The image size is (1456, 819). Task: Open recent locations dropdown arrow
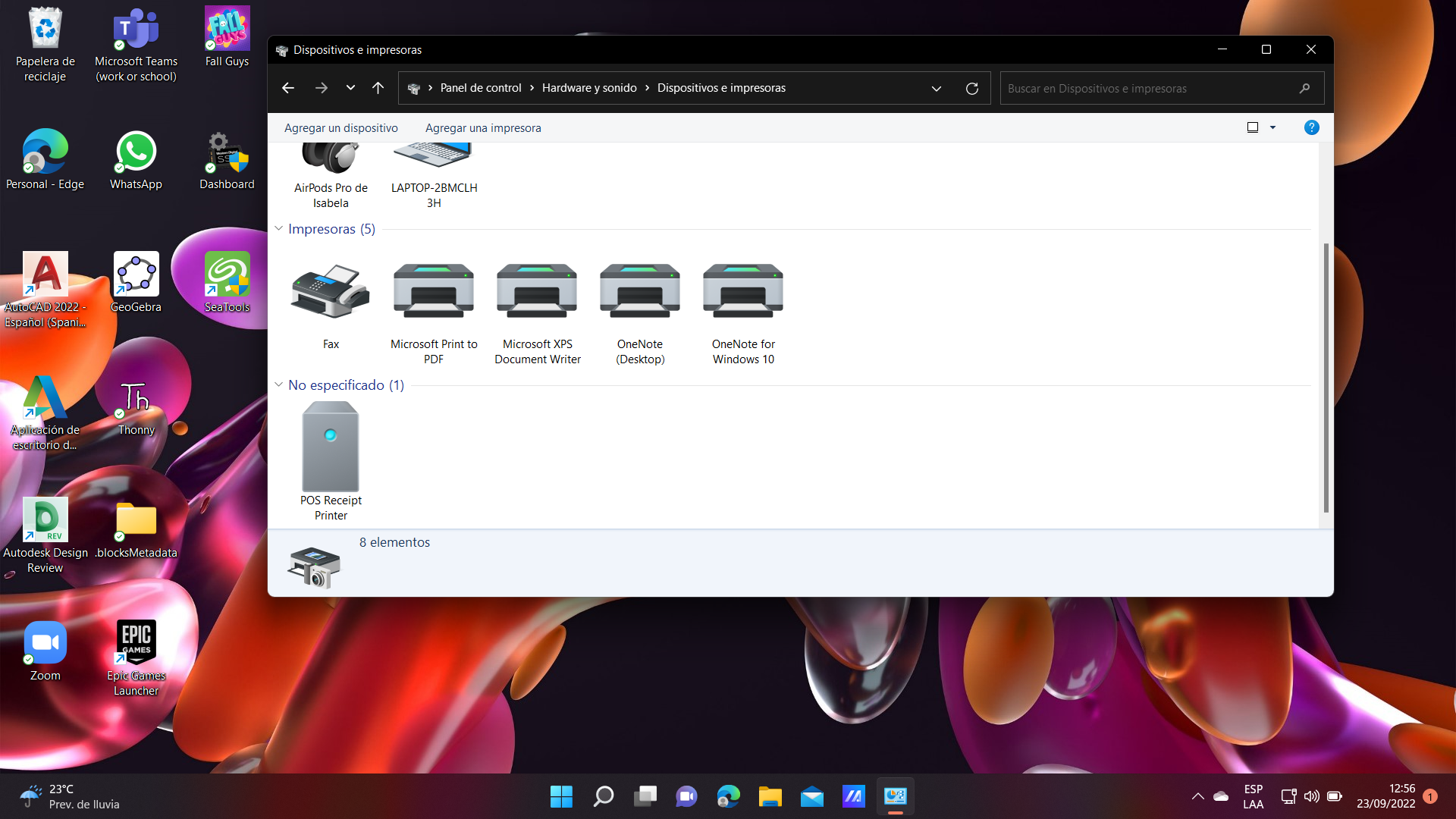click(x=350, y=88)
